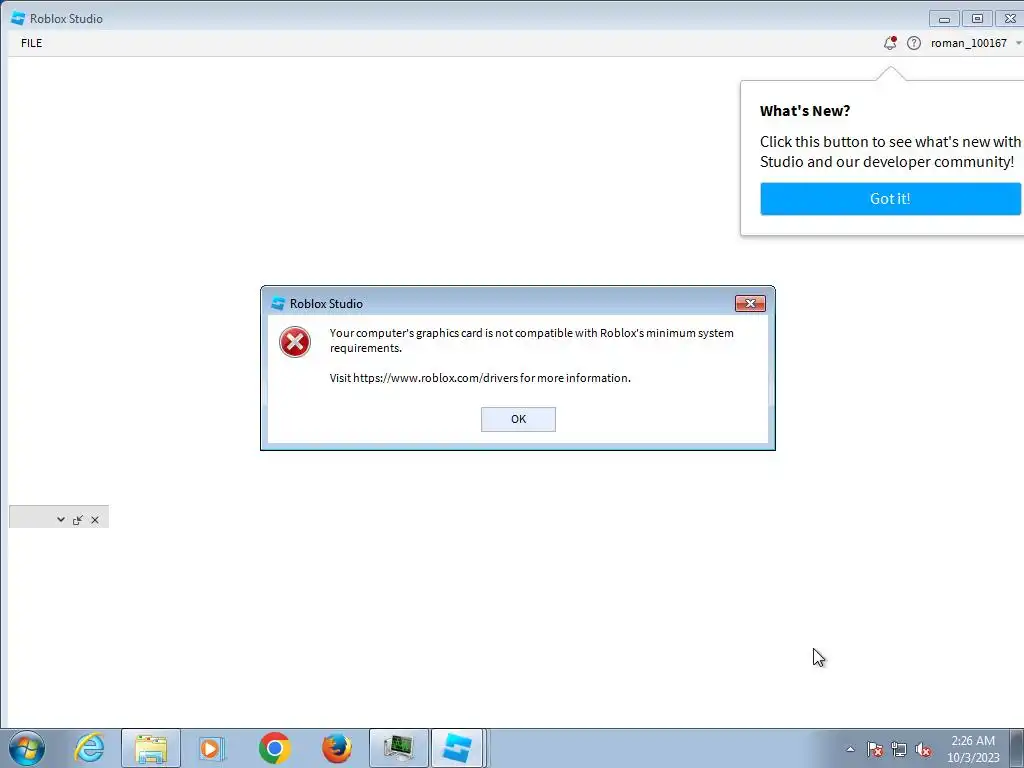Launch Firefox from the taskbar
This screenshot has height=768, width=1024.
[x=336, y=748]
